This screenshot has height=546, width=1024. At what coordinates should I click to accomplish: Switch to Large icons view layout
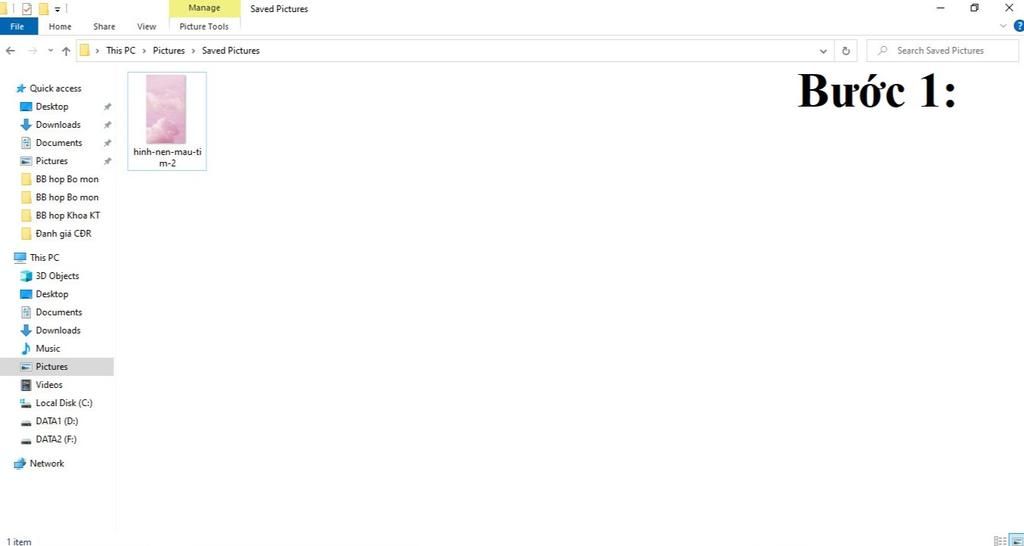[x=1016, y=541]
